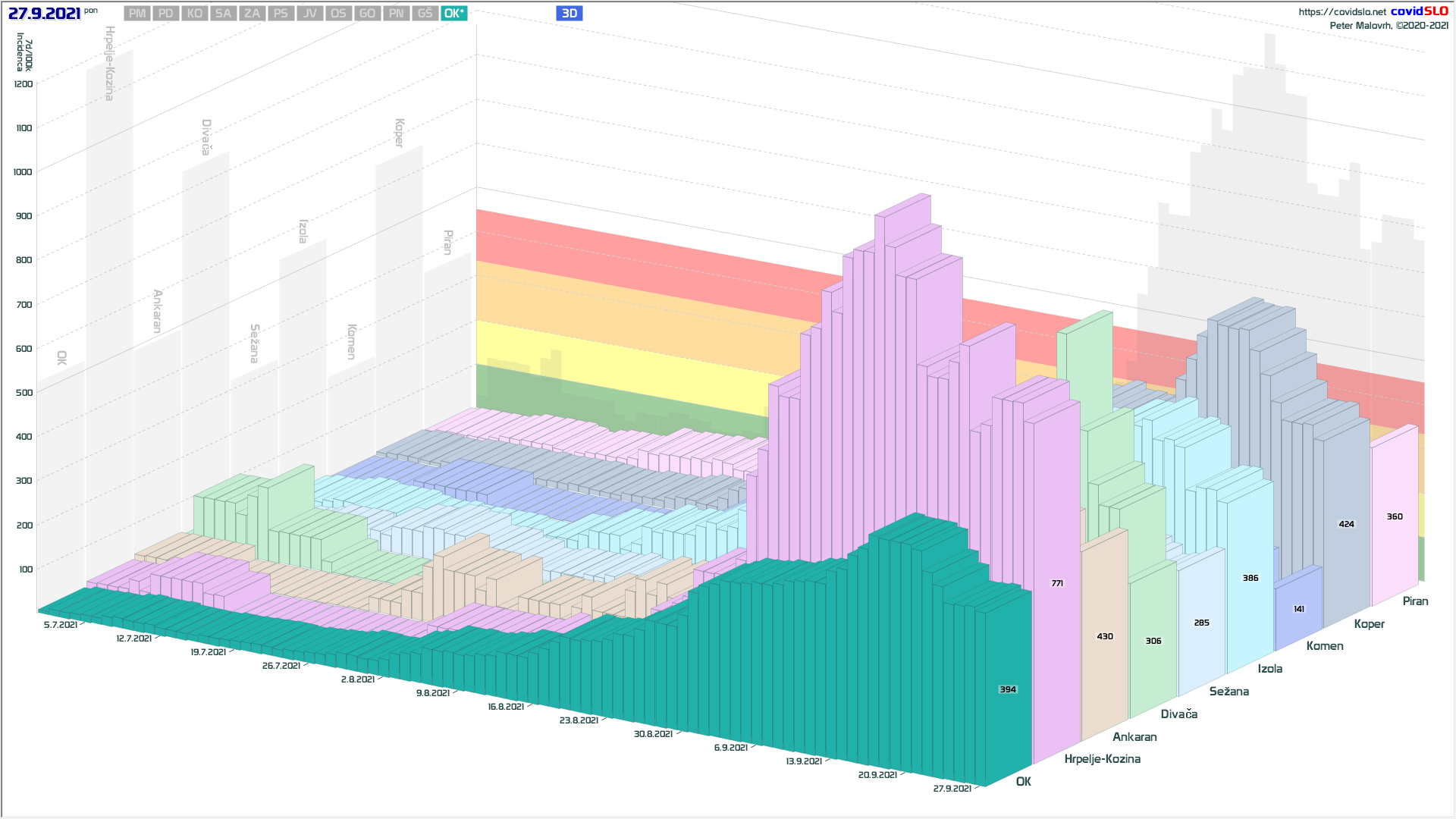The image size is (1456, 819).
Task: Open the covidslo.net link
Action: point(1341,12)
